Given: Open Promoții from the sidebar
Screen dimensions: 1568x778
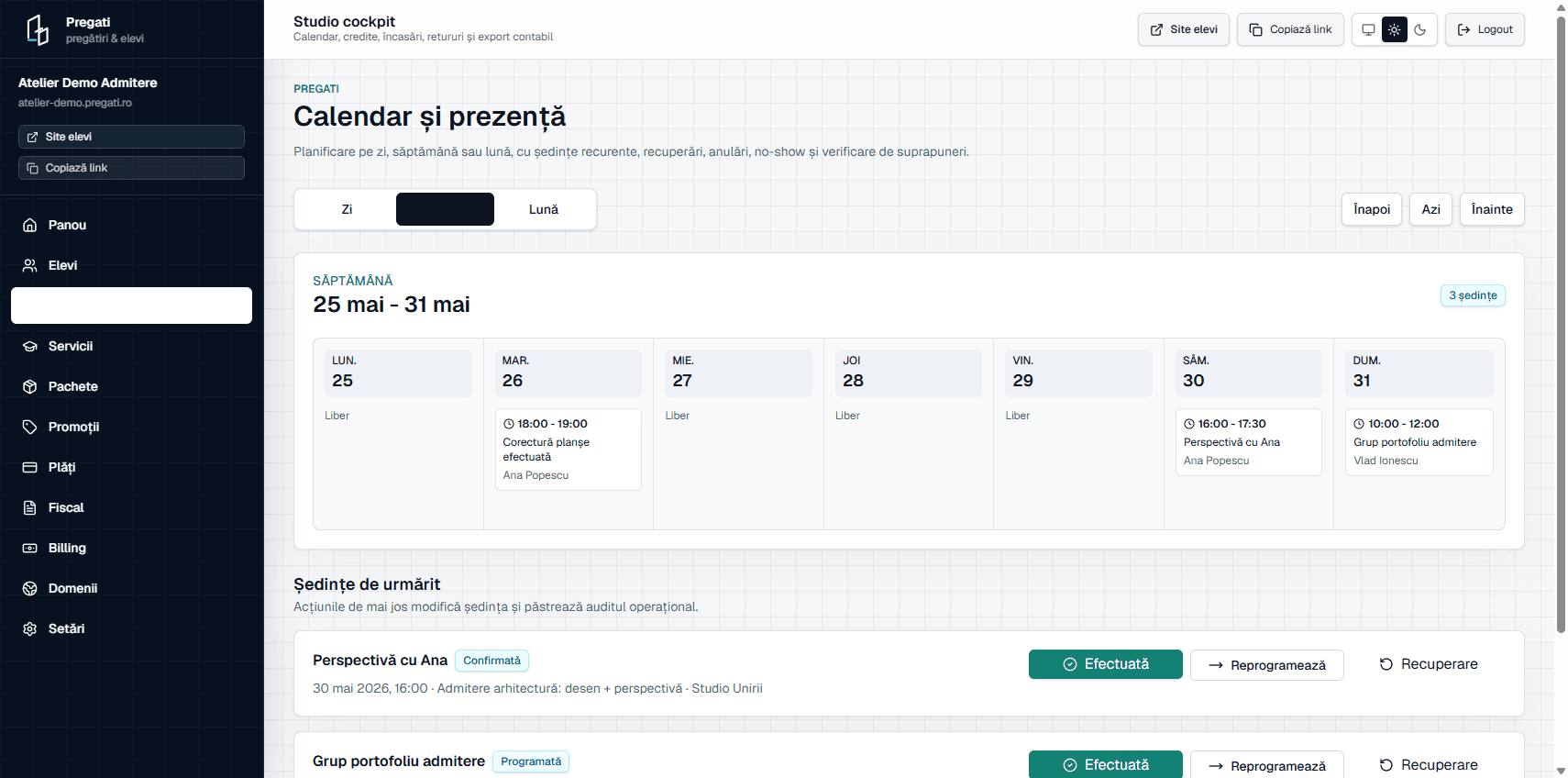Looking at the screenshot, I should coord(131,427).
